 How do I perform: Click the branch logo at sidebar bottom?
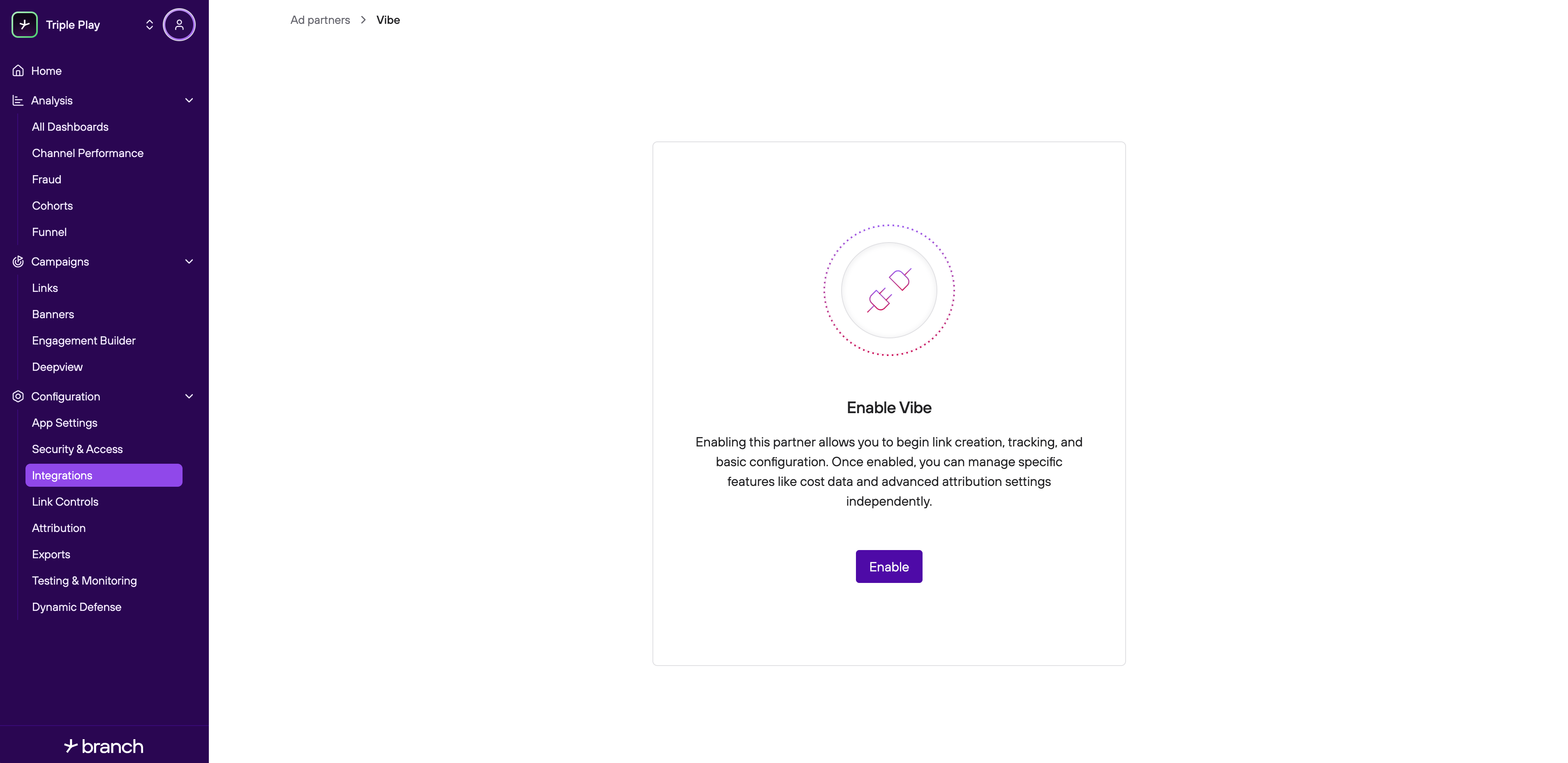(x=104, y=746)
